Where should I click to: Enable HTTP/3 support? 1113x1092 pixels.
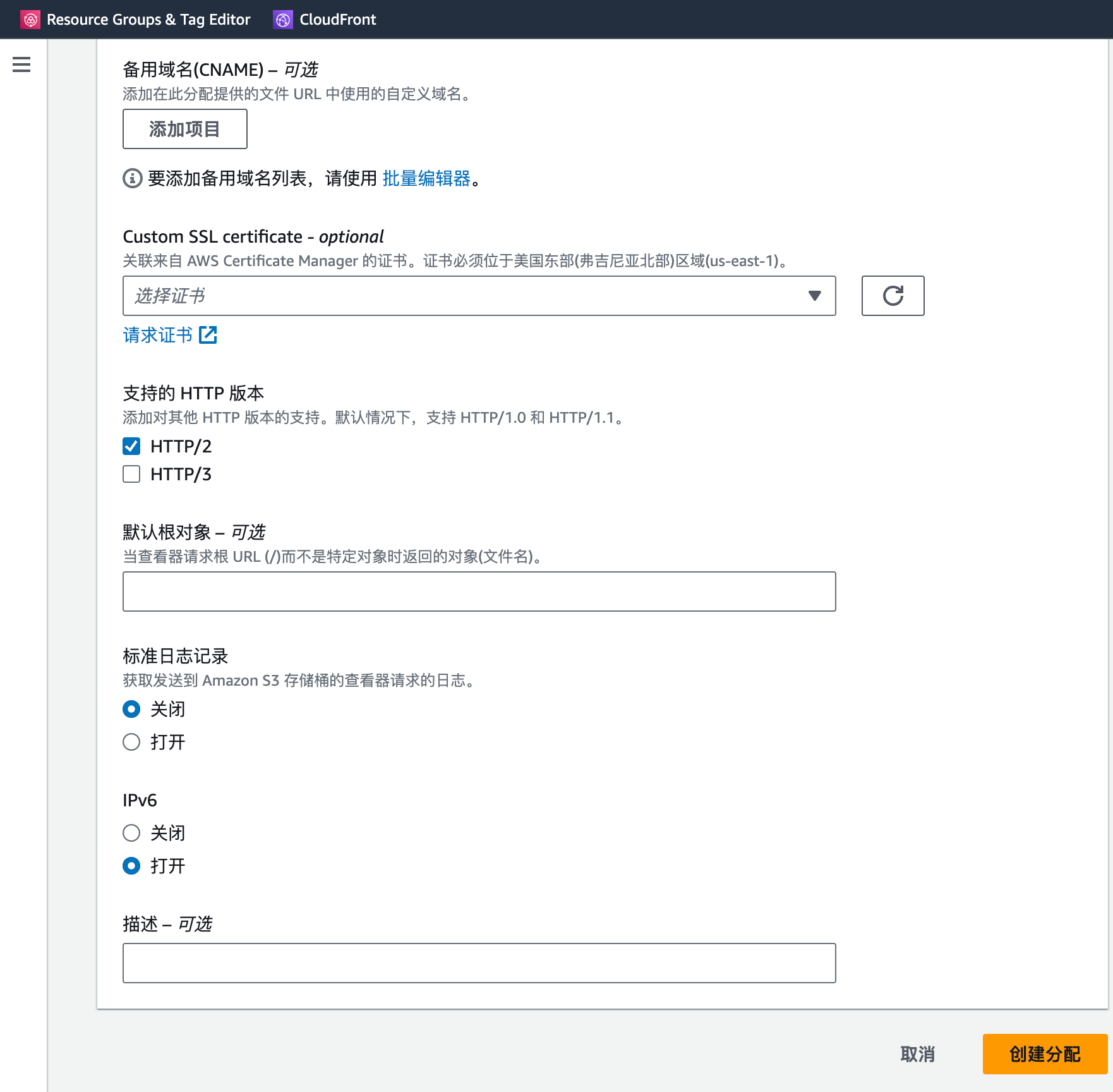tap(131, 474)
